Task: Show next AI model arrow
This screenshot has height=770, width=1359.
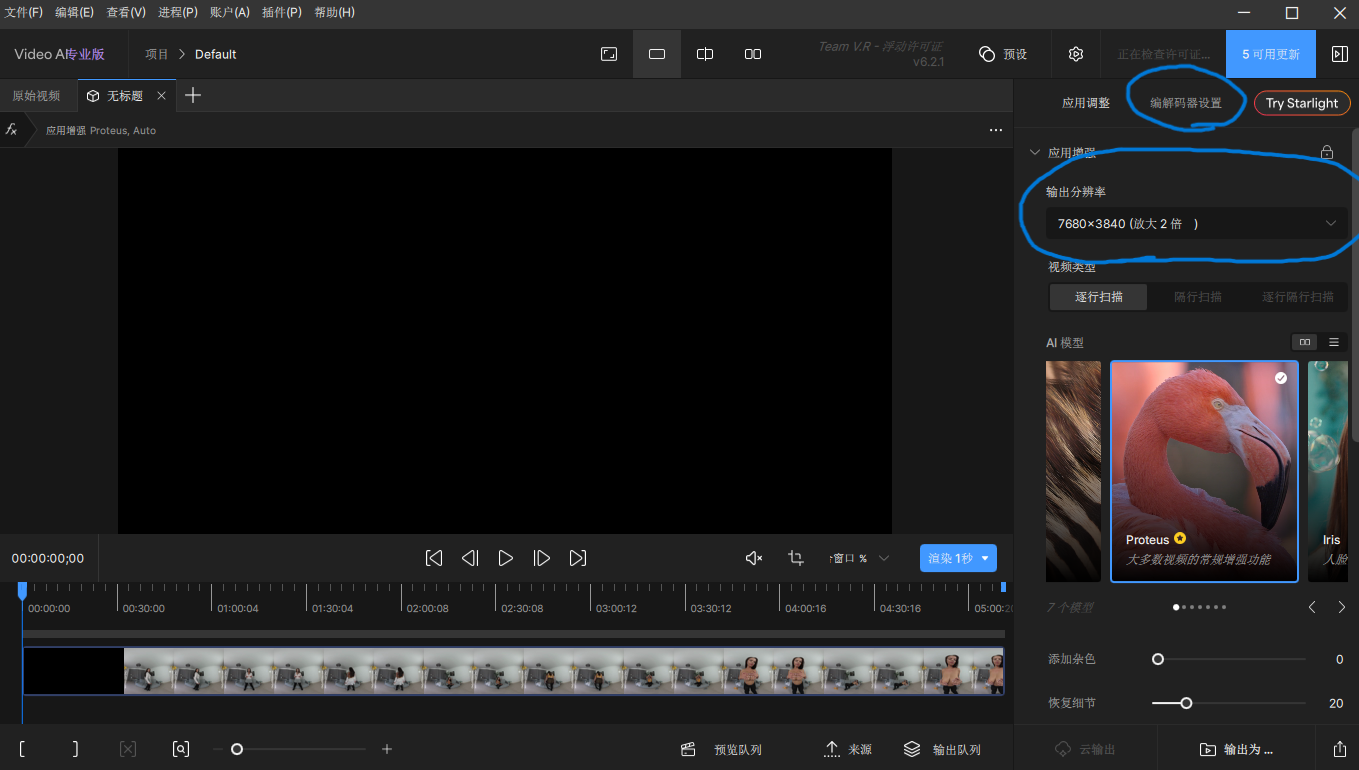Action: coord(1342,607)
